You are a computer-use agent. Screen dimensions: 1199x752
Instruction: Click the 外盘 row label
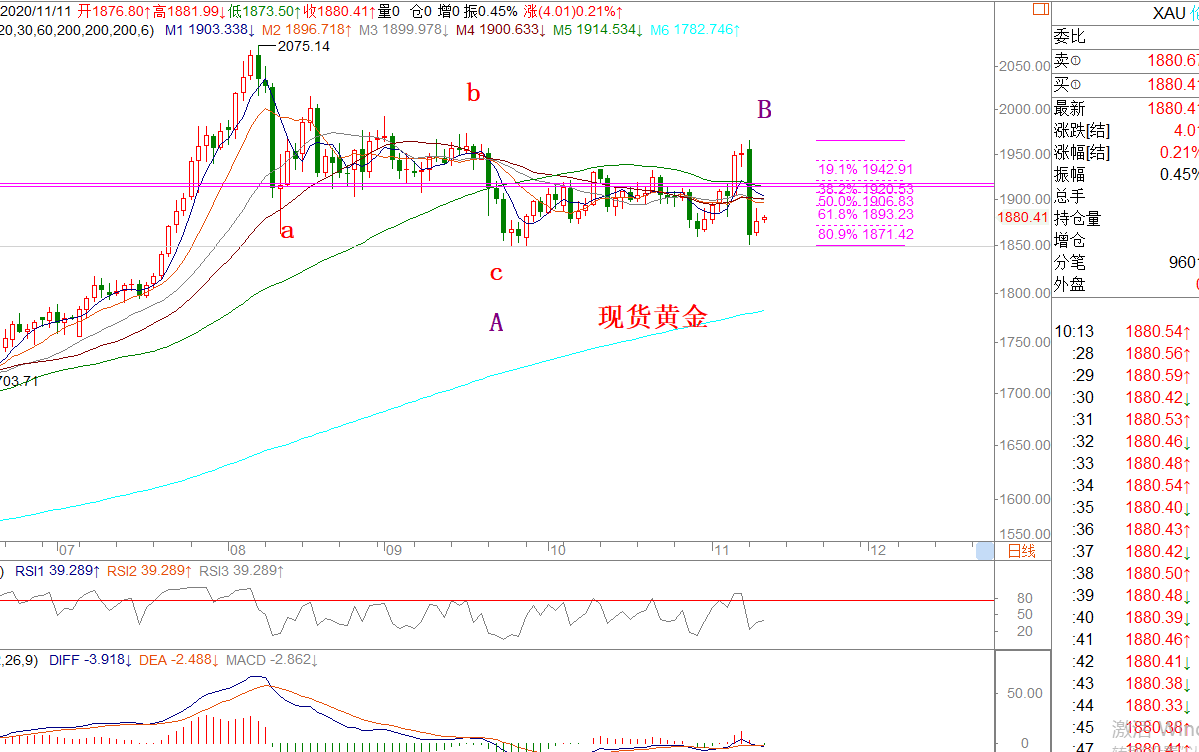pyautogui.click(x=1070, y=285)
